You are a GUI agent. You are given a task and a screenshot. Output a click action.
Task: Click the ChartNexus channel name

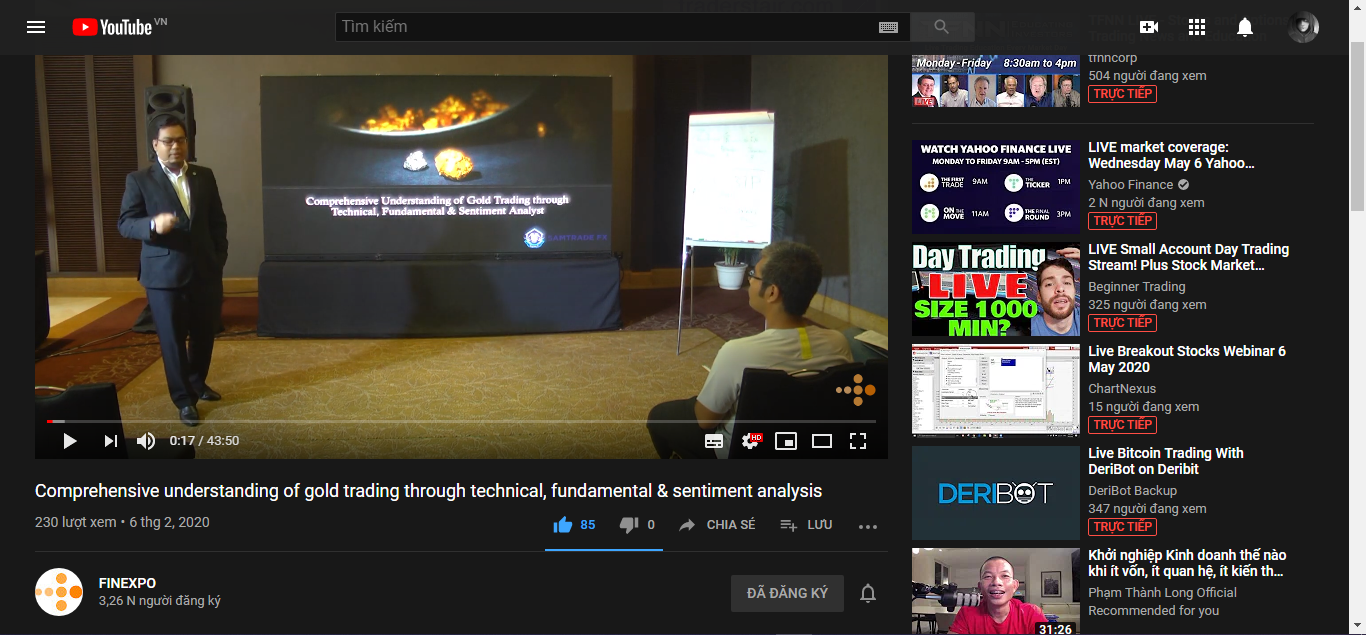coord(1122,389)
